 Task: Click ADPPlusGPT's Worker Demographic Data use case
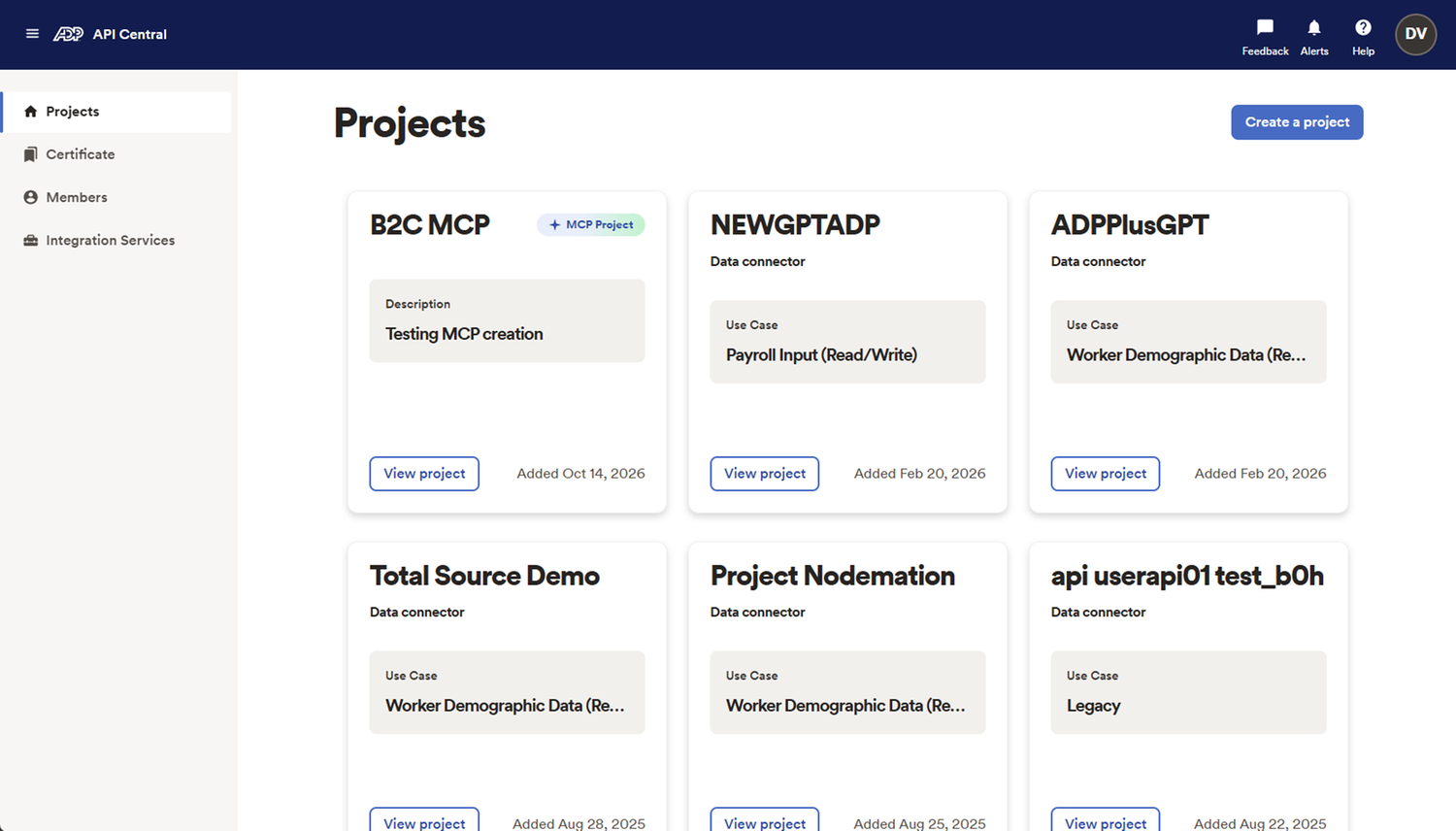[x=1186, y=355]
